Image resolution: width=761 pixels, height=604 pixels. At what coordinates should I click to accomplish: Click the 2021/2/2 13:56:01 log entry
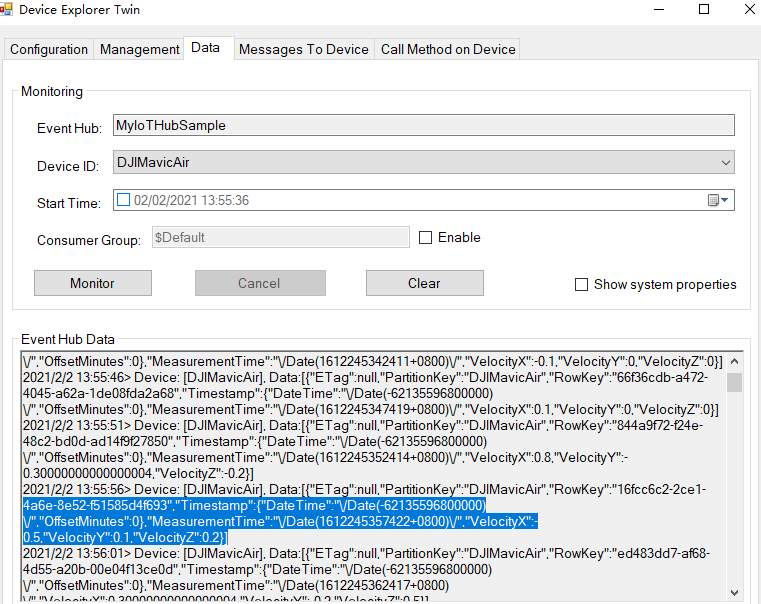(x=366, y=554)
